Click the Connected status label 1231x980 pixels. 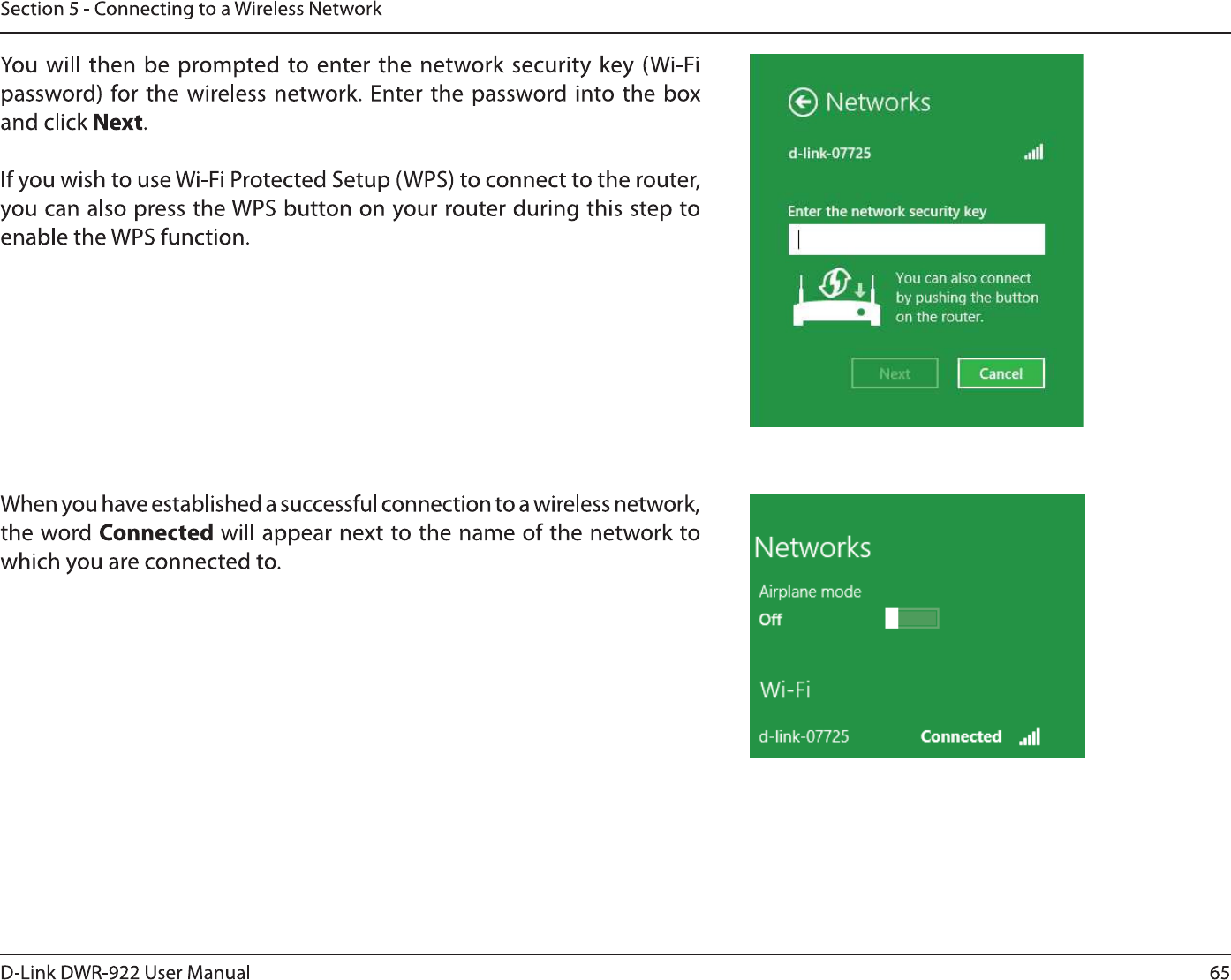click(961, 736)
